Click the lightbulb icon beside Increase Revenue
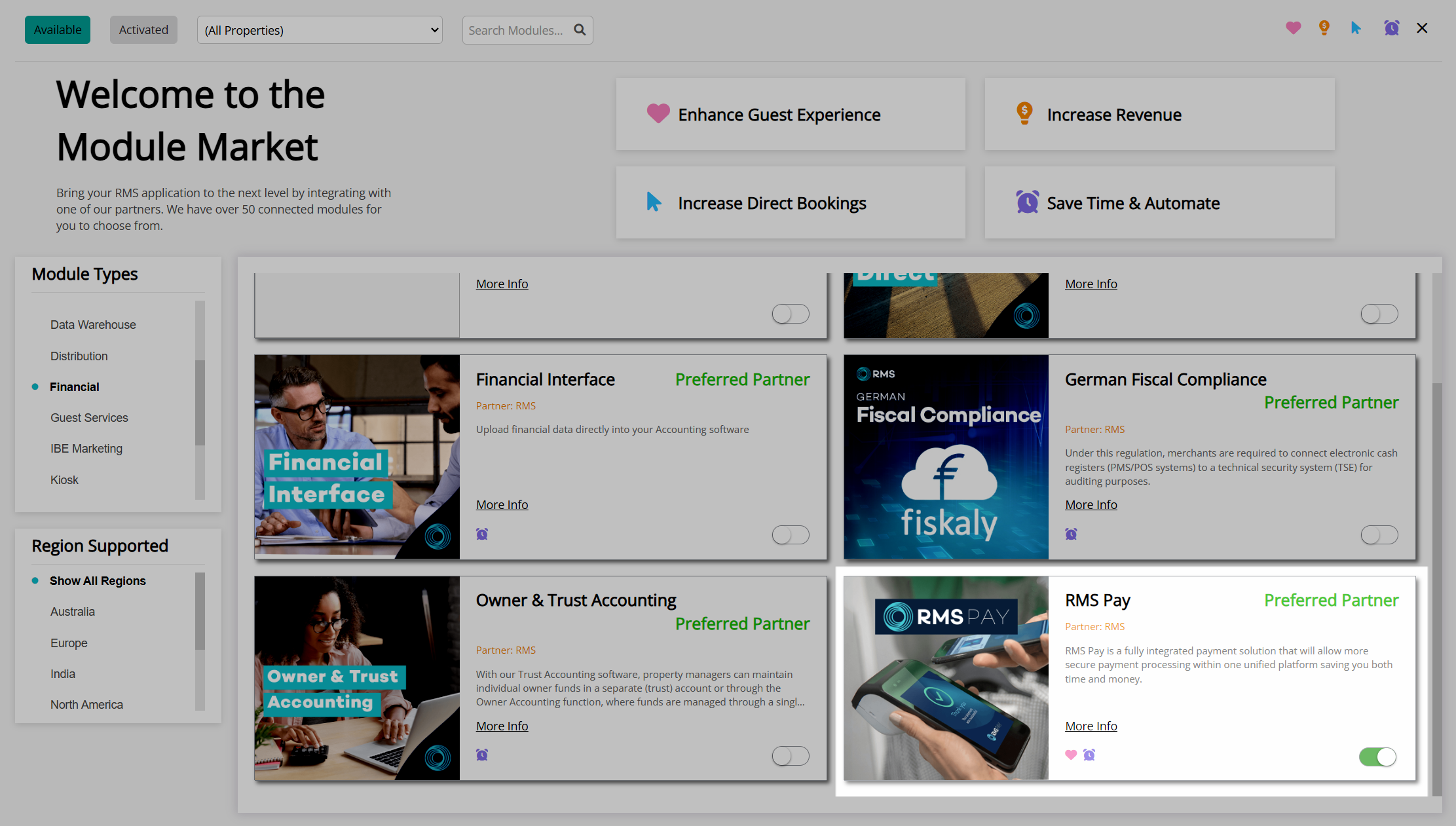 pos(1024,113)
